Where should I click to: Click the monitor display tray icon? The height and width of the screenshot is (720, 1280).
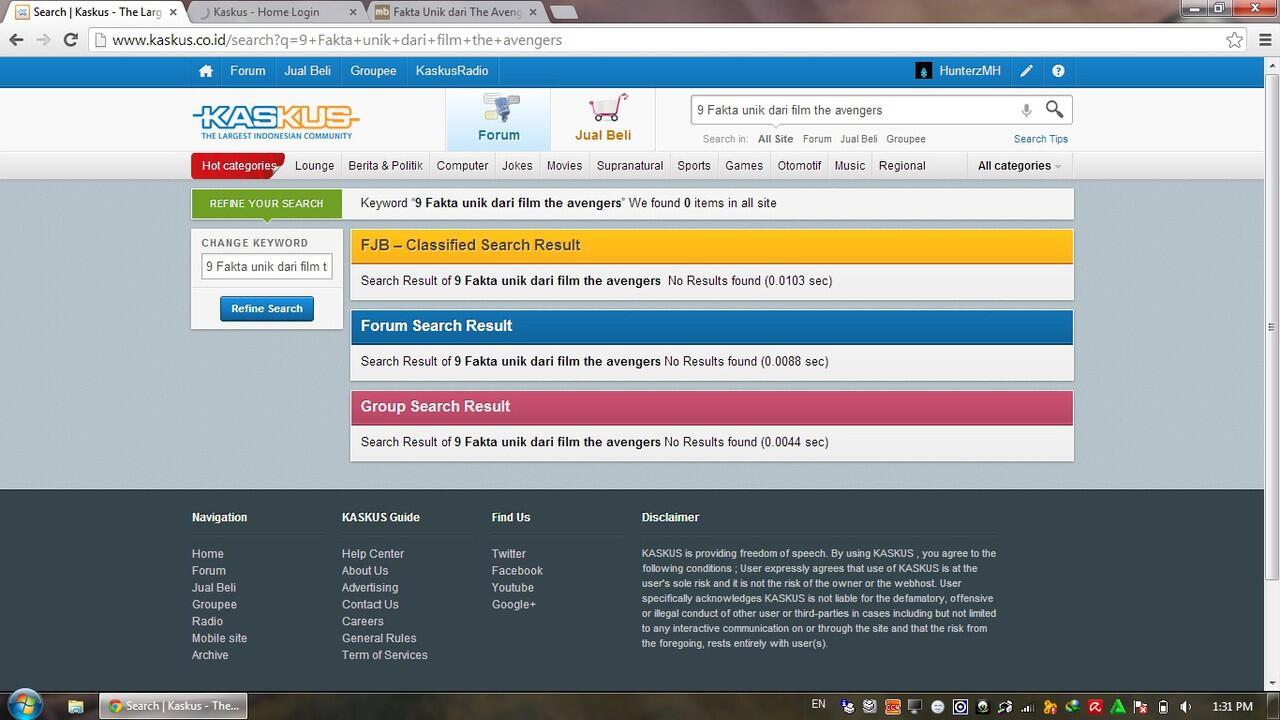click(915, 706)
